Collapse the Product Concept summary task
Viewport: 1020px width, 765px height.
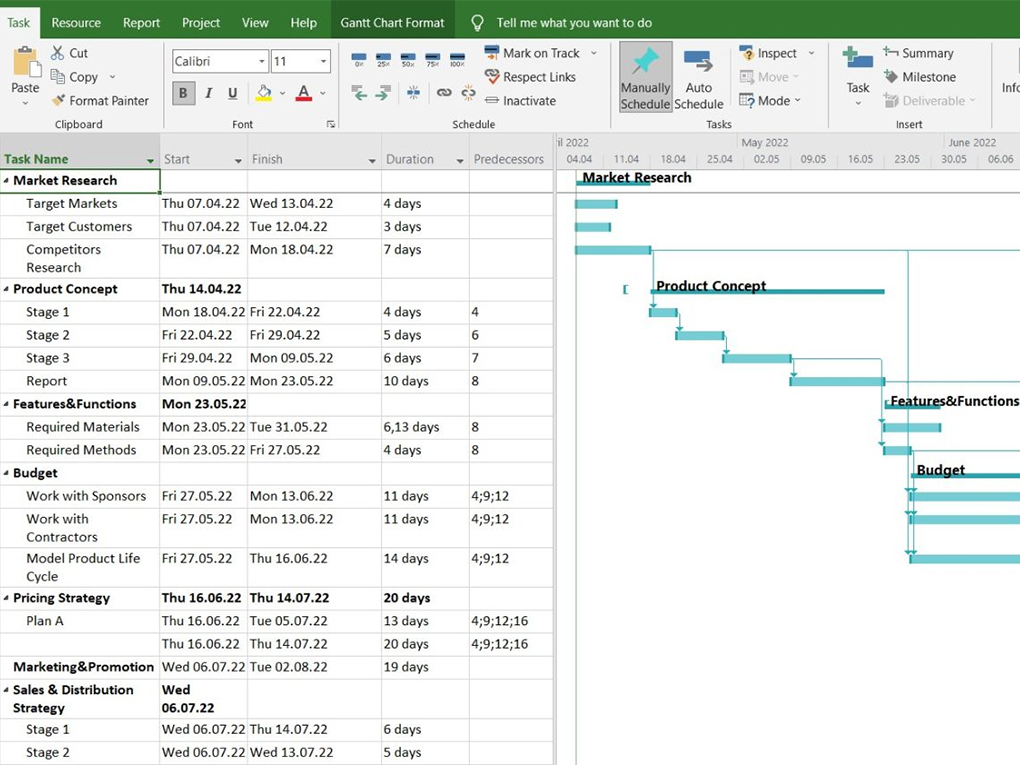(6, 290)
